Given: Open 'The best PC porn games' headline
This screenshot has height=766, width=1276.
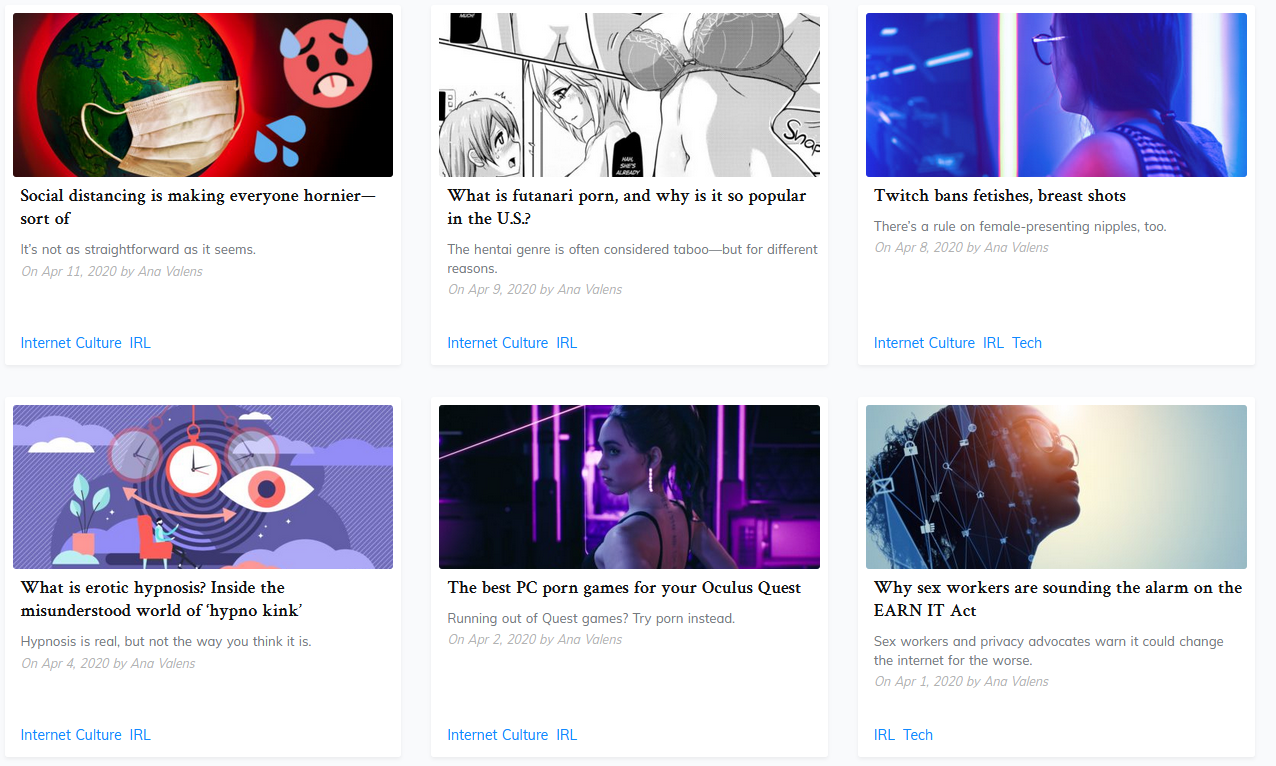Looking at the screenshot, I should point(624,588).
